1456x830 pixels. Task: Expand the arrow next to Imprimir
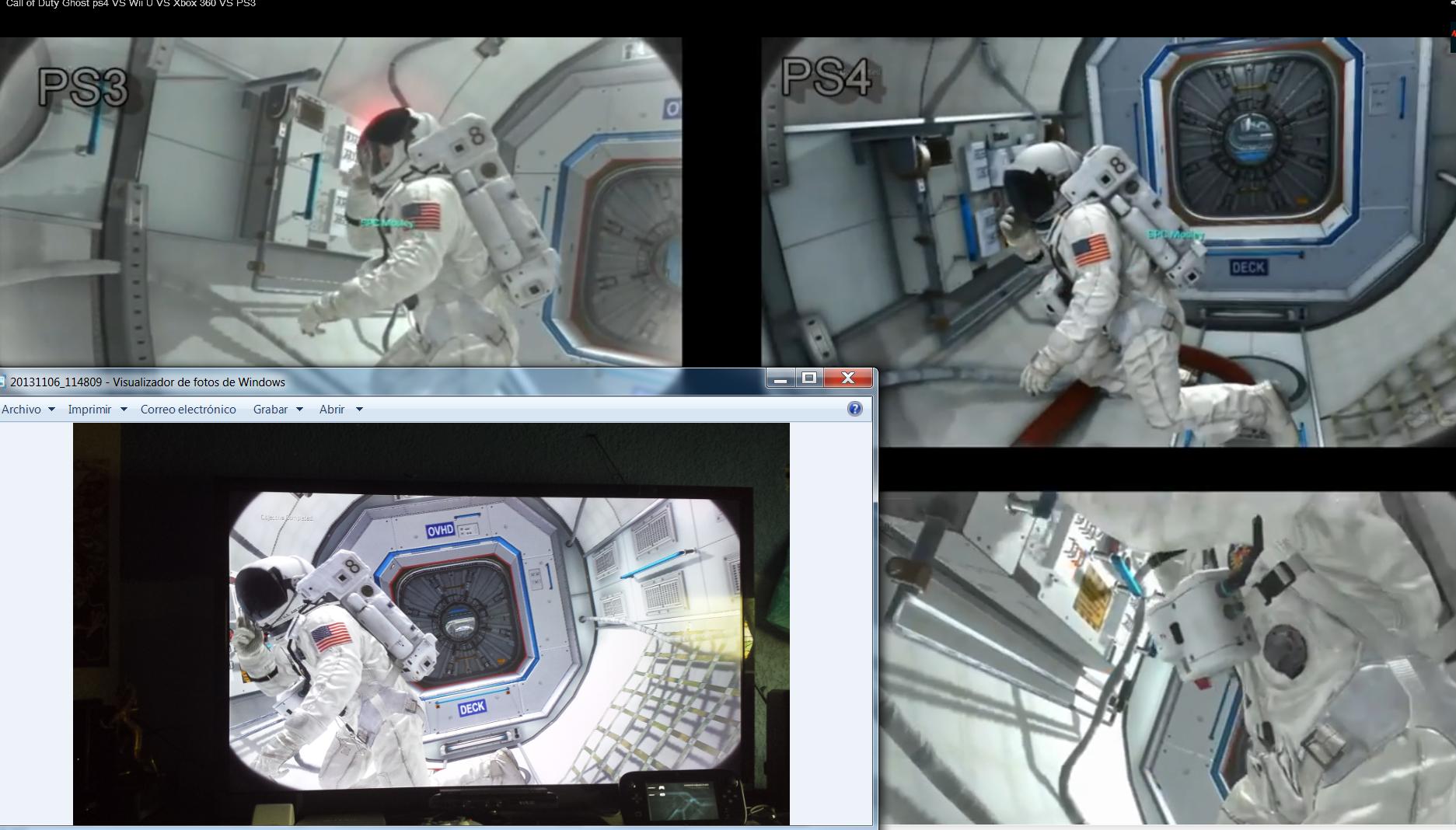click(123, 410)
